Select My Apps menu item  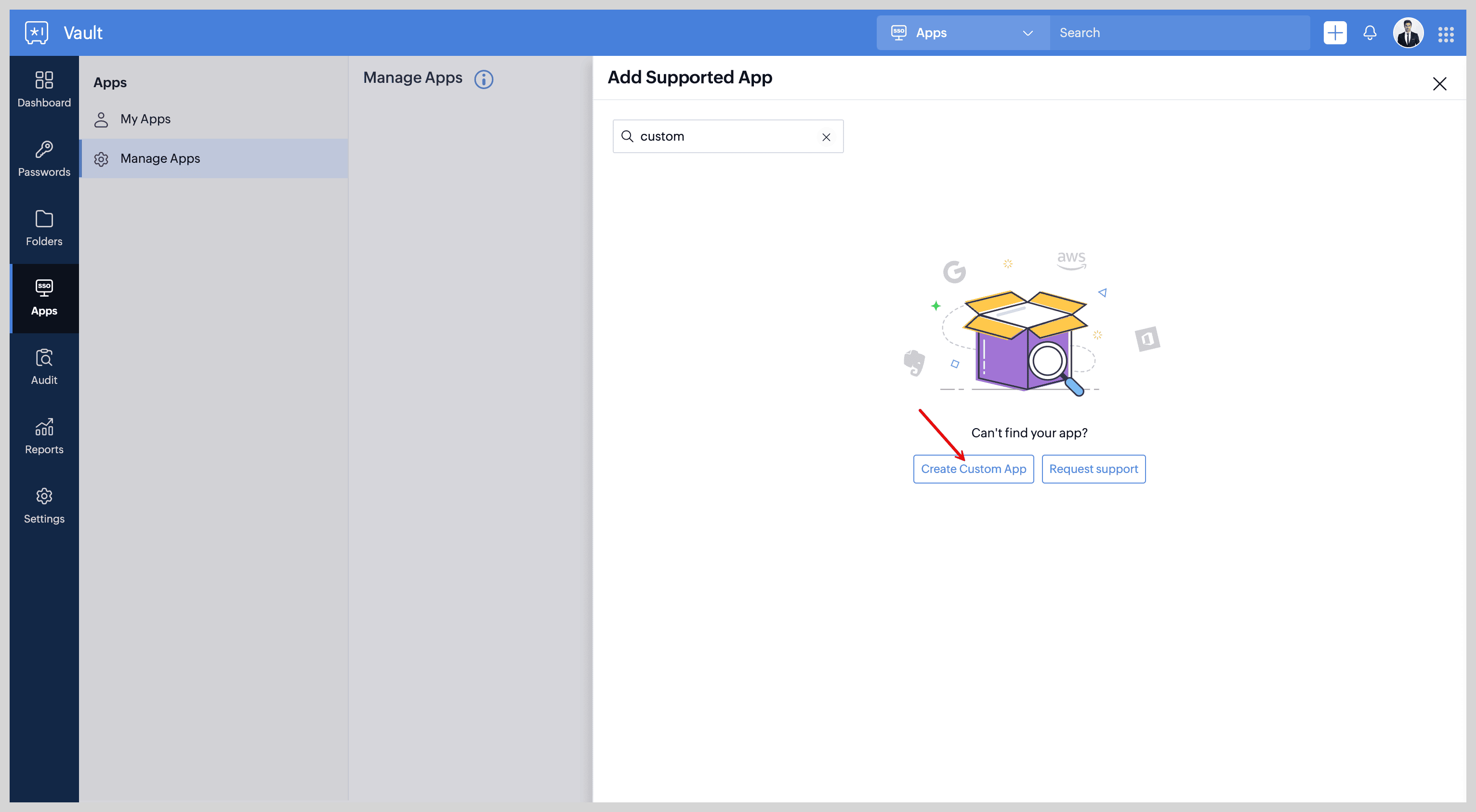[x=145, y=119]
